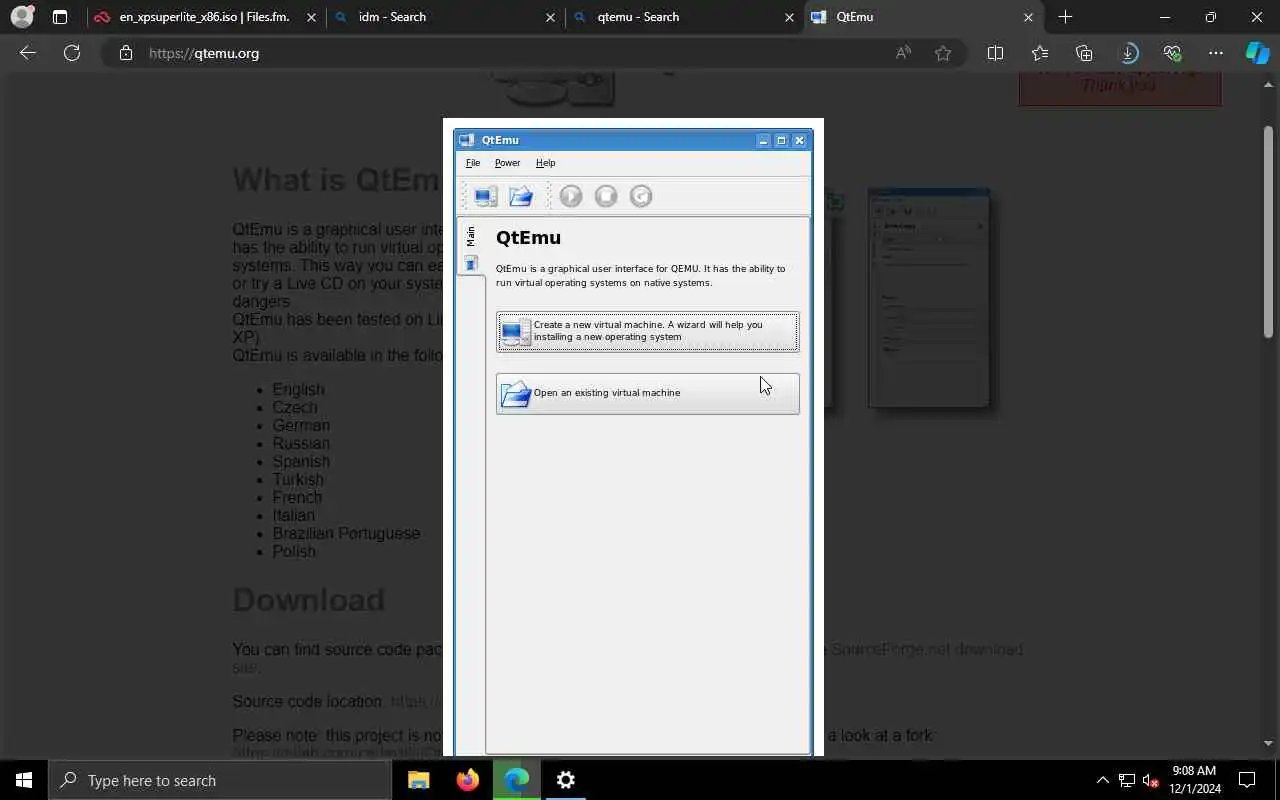1280x800 pixels.
Task: Click the Stop toolbar icon
Action: pos(606,196)
